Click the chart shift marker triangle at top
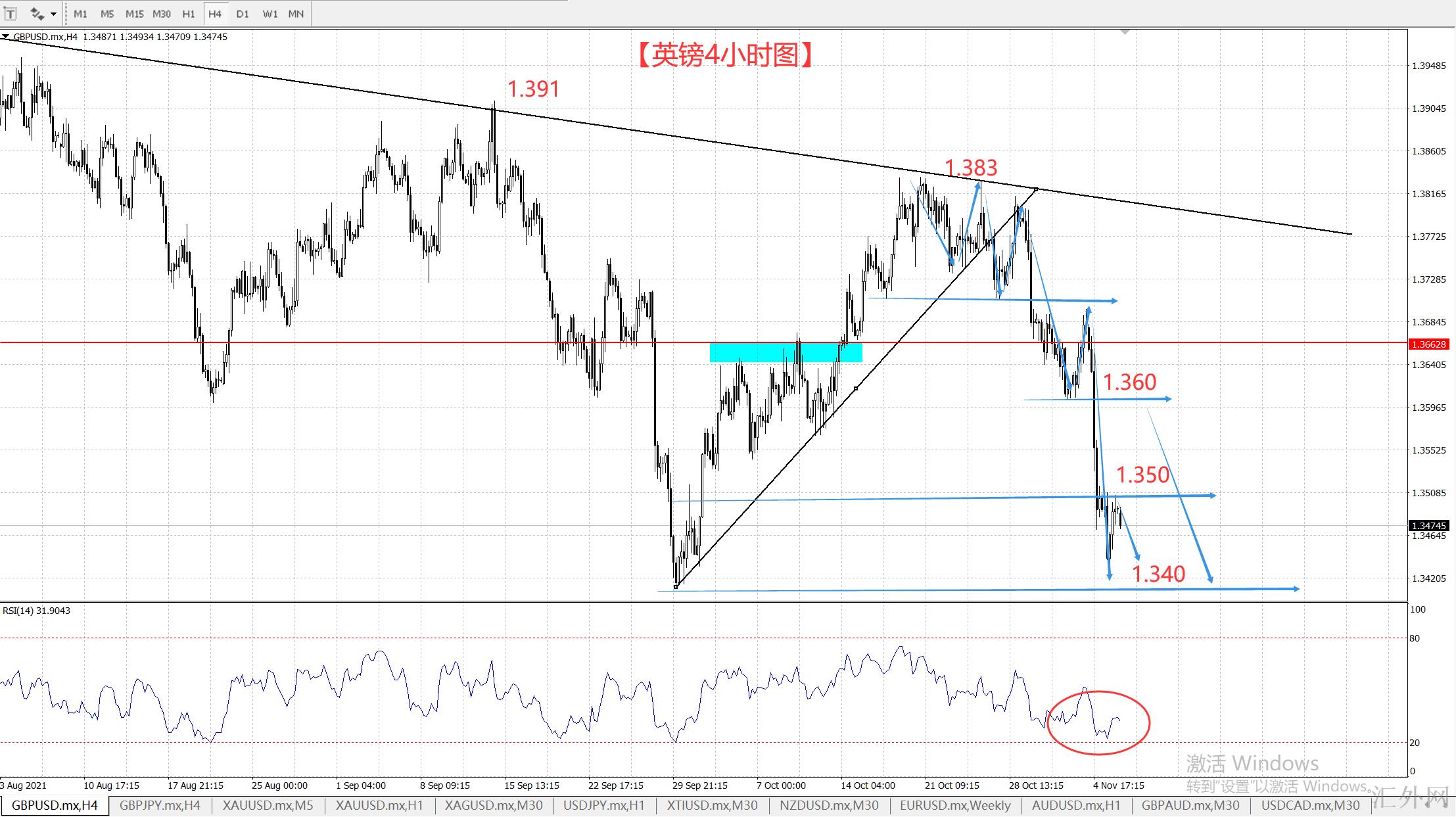Image resolution: width=1456 pixels, height=817 pixels. coord(1125,32)
